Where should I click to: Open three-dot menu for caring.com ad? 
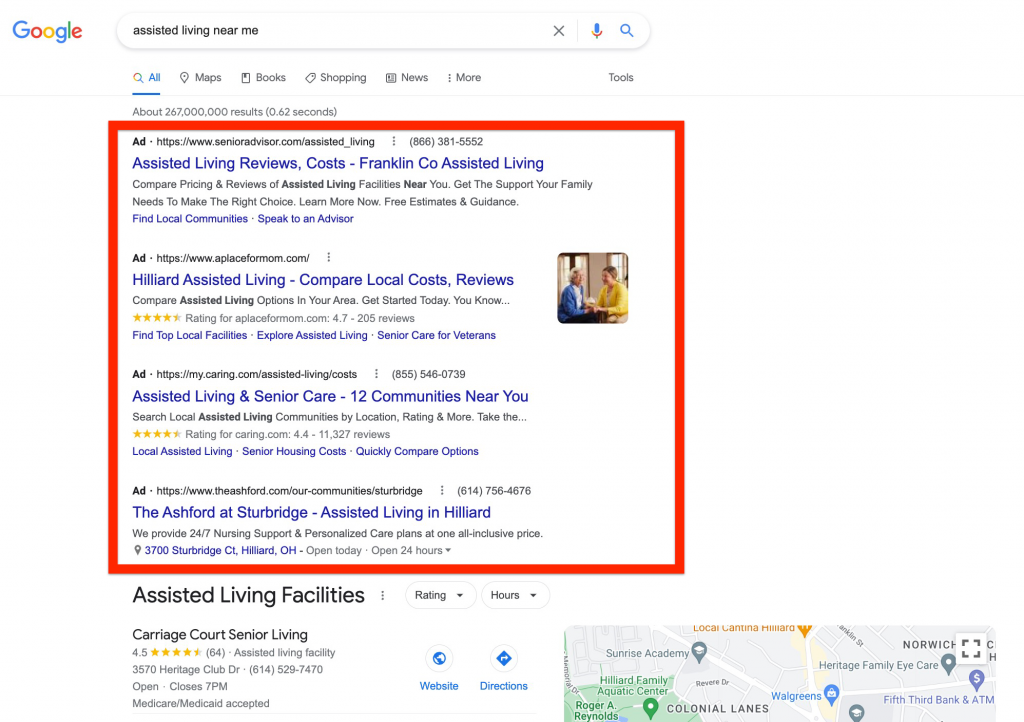tap(376, 374)
